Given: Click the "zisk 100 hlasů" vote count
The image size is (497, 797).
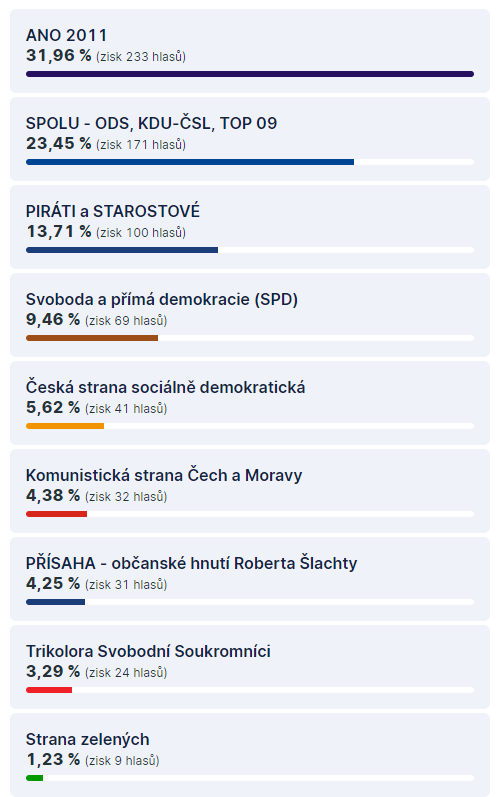Looking at the screenshot, I should click(x=141, y=233).
